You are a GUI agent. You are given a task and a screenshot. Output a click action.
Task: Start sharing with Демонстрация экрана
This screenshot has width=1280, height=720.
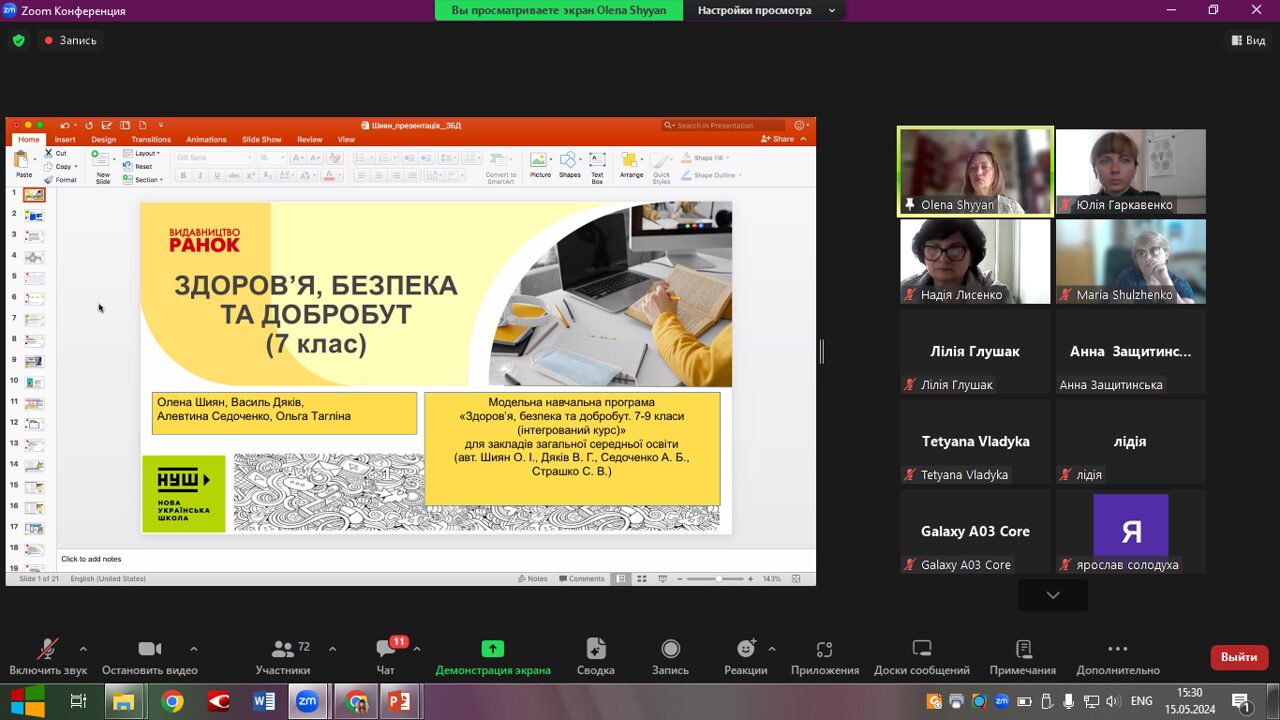tap(493, 657)
